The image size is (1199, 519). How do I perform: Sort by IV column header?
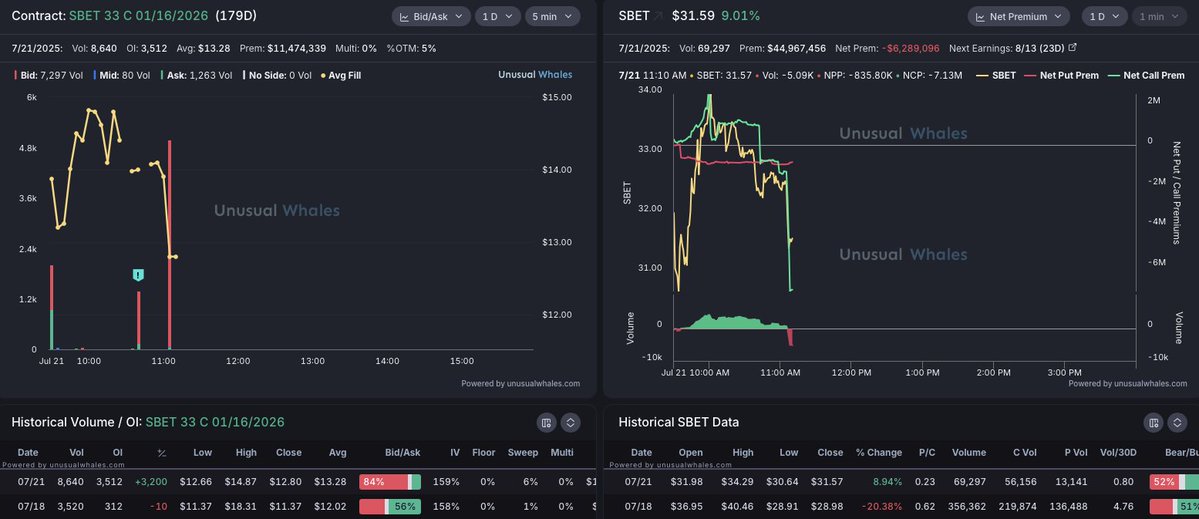coord(455,453)
